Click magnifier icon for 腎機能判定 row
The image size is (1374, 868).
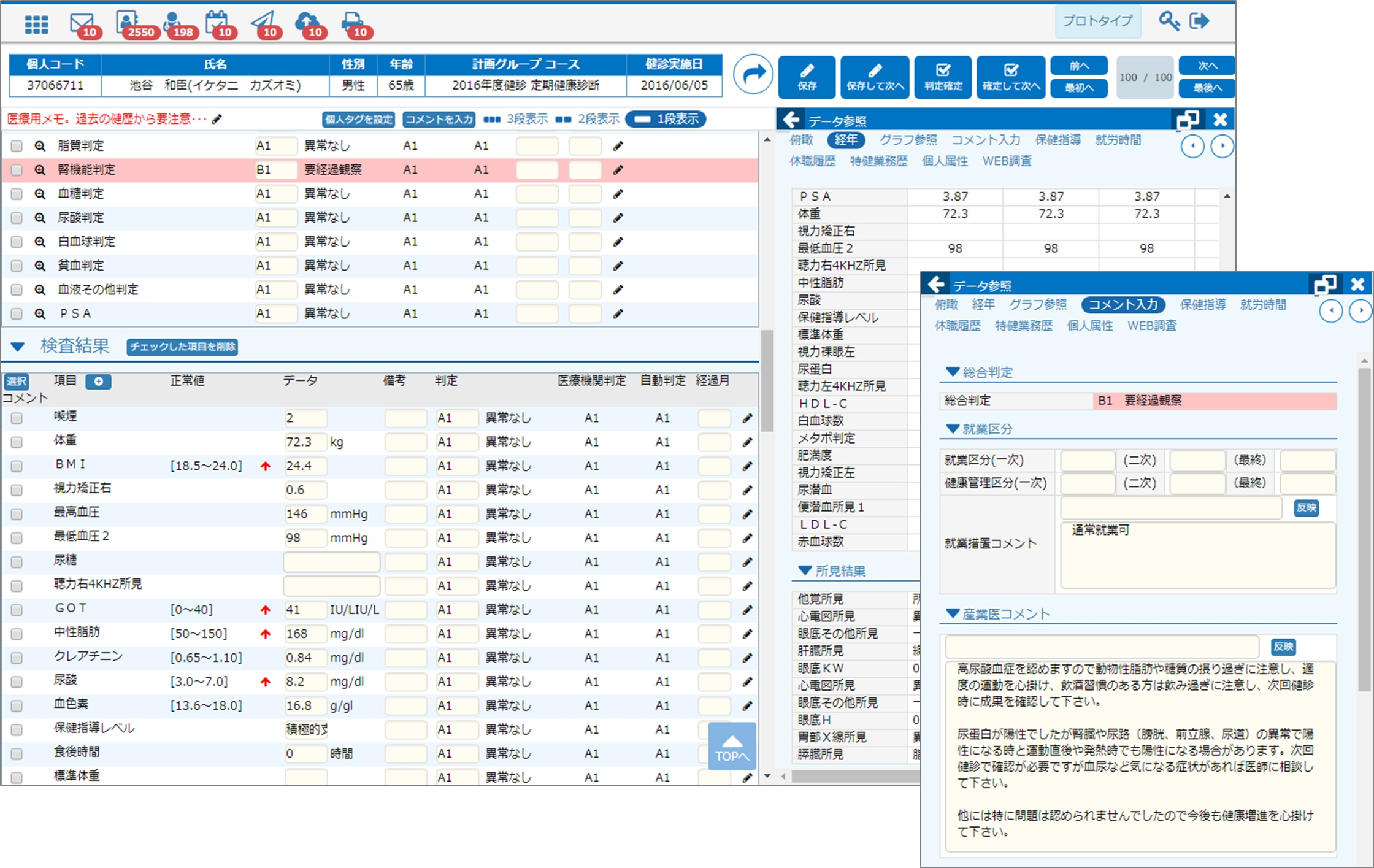pos(40,170)
